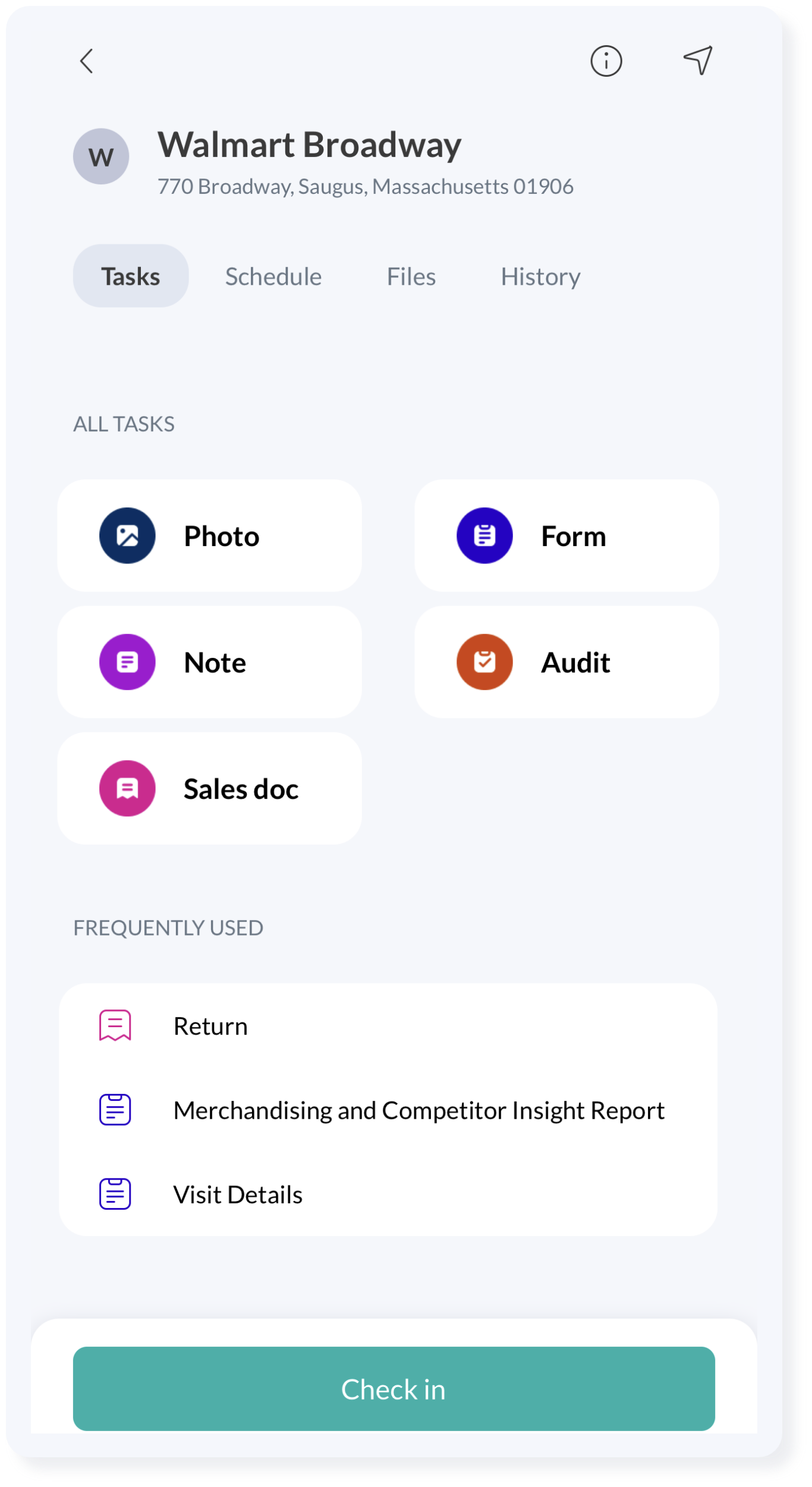Click the Merchandising report form icon
Image resolution: width=812 pixels, height=1487 pixels.
pyautogui.click(x=115, y=1110)
